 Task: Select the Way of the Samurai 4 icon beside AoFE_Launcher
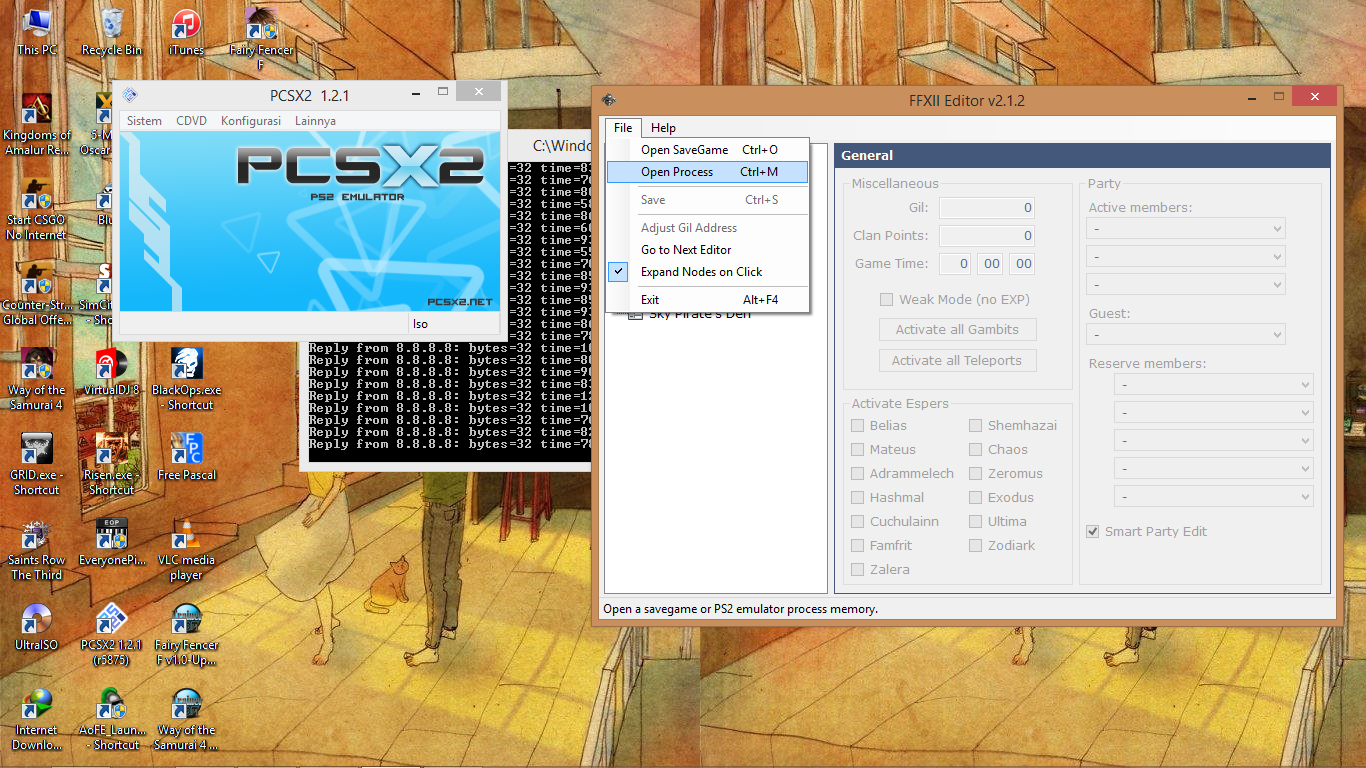tap(186, 719)
